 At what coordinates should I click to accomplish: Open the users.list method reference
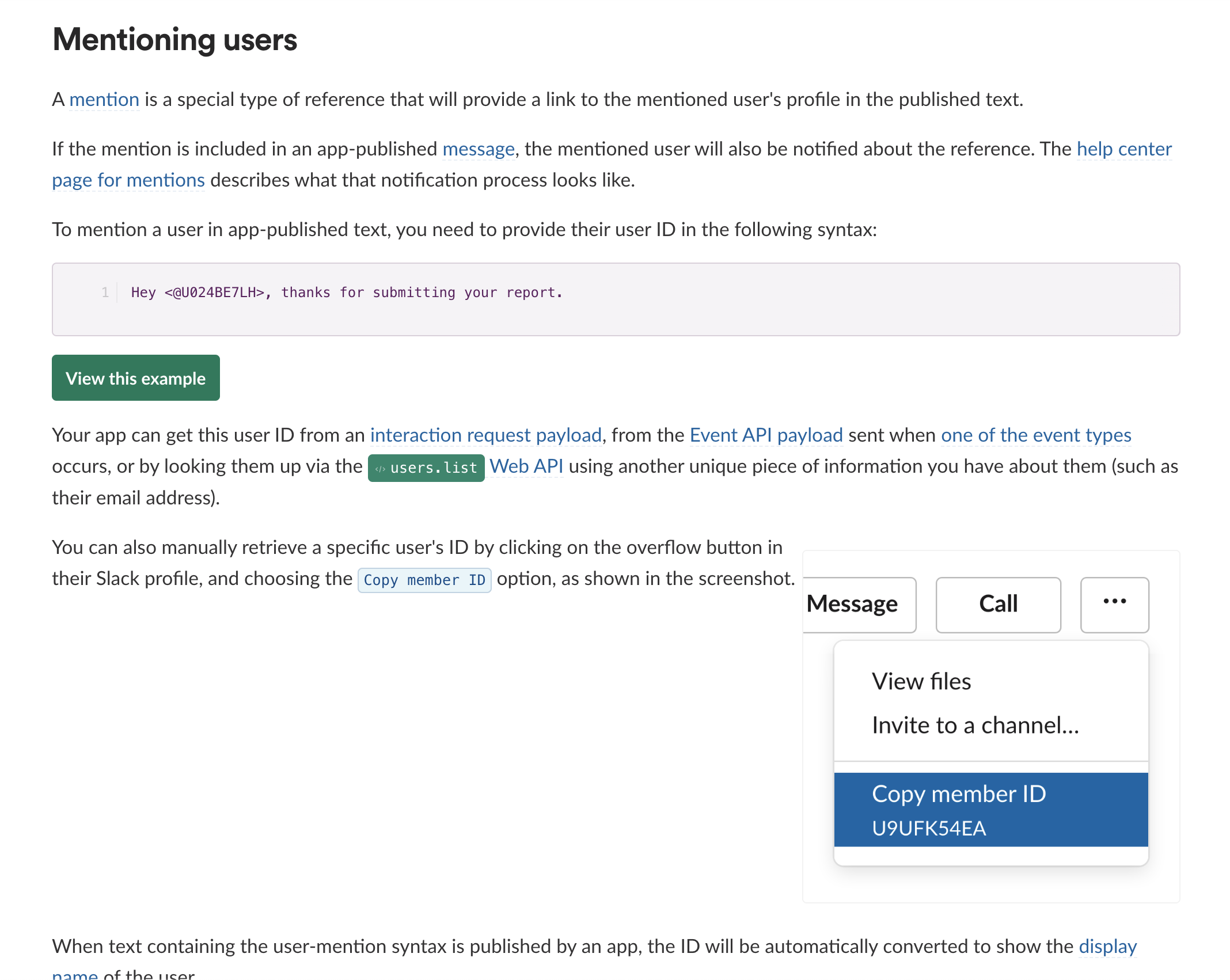click(x=433, y=468)
